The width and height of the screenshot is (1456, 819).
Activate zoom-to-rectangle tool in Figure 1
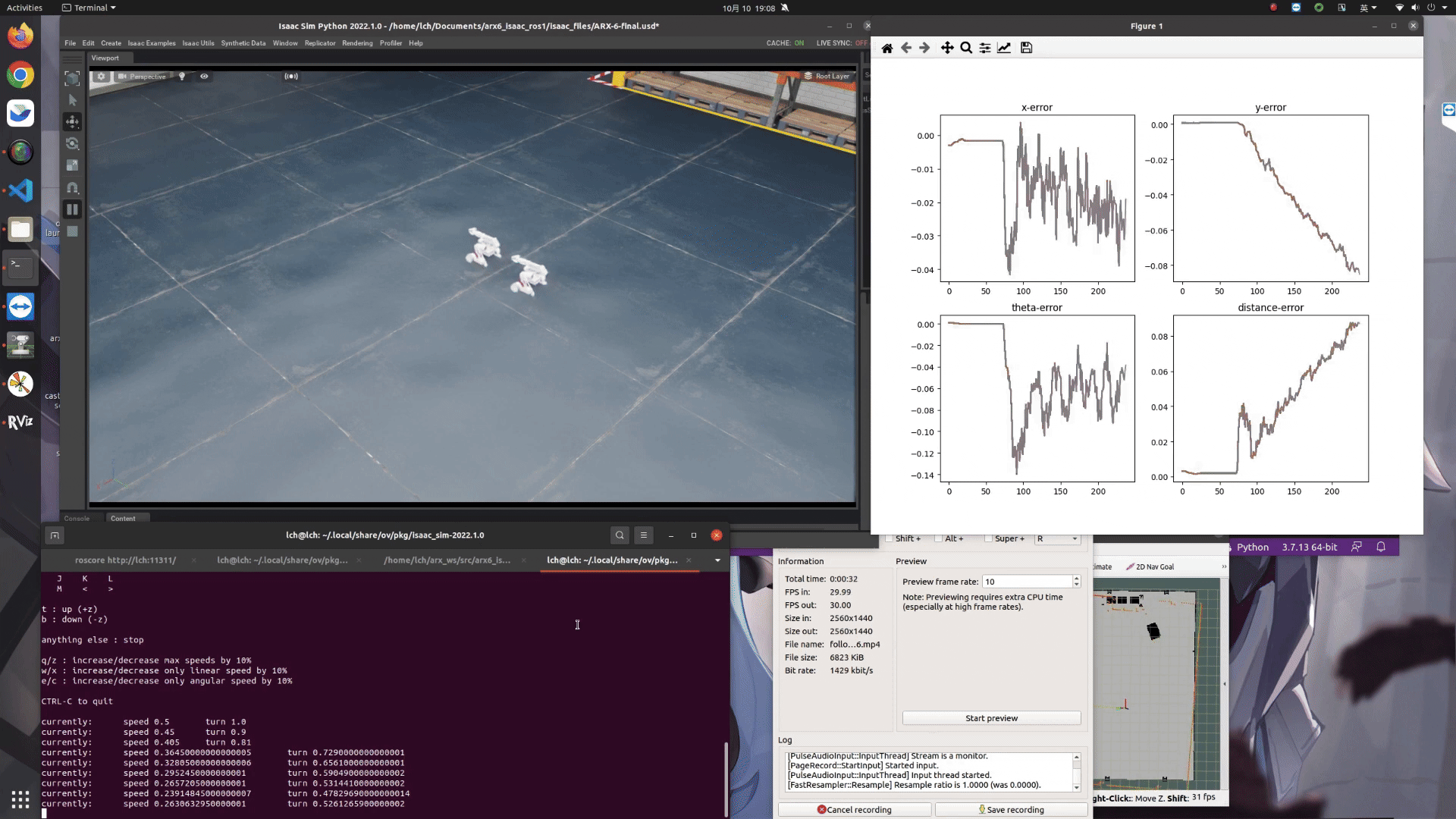966,48
